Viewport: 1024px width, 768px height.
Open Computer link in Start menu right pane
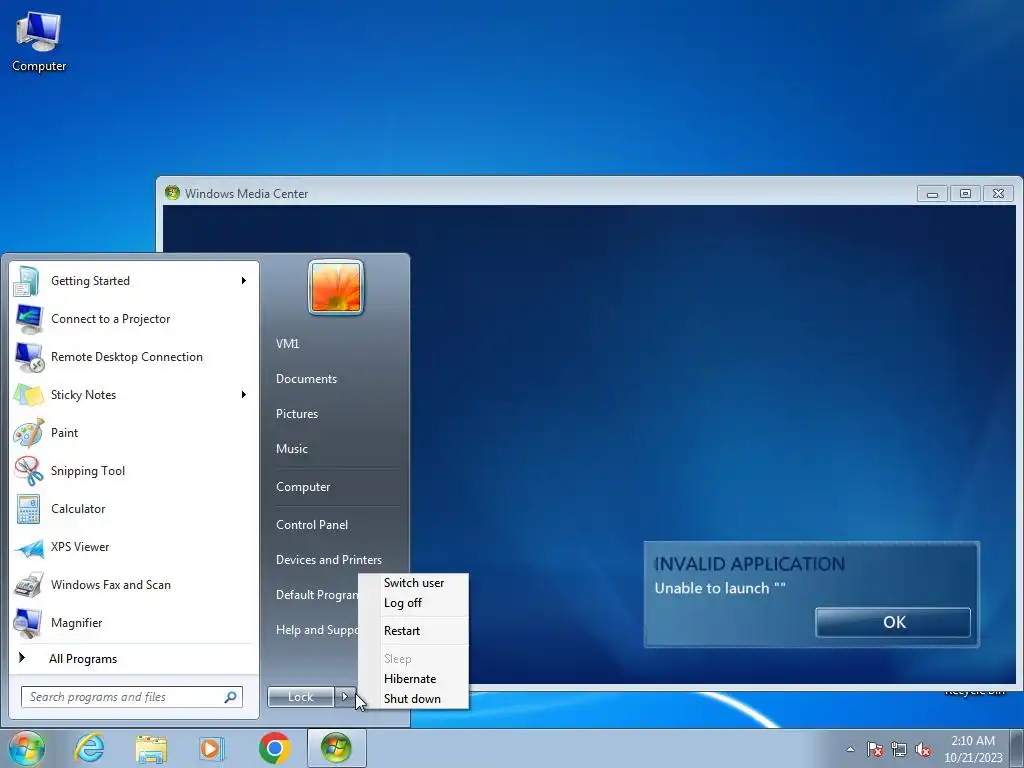click(x=303, y=487)
